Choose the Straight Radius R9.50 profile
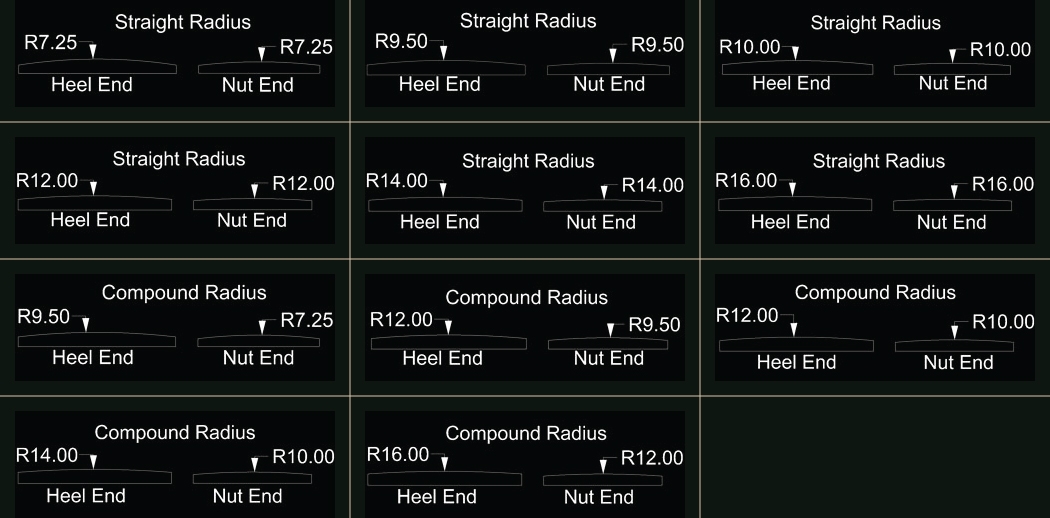 [525, 54]
